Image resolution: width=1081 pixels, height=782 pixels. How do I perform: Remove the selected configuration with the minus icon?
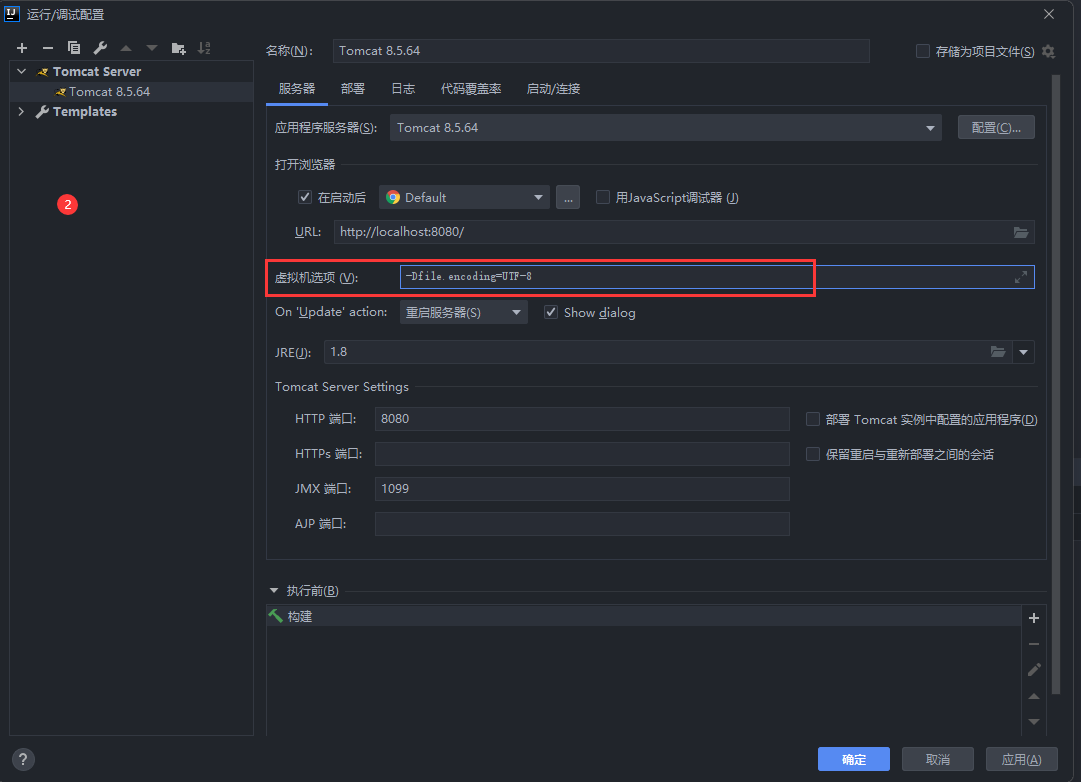(x=48, y=48)
